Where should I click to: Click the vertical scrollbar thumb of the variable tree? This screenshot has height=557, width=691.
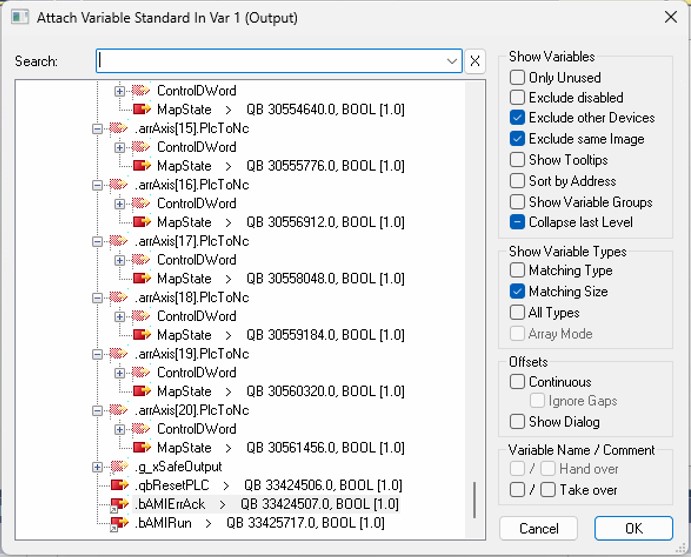pyautogui.click(x=475, y=500)
